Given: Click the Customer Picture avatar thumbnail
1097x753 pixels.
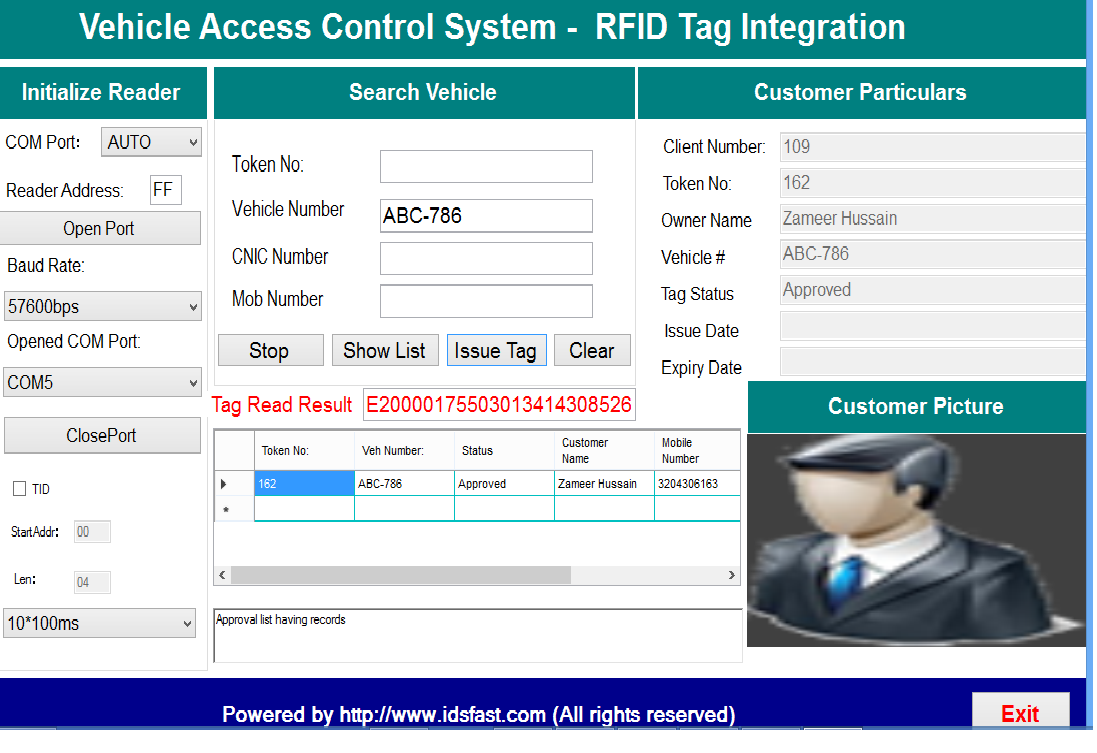Looking at the screenshot, I should pyautogui.click(x=916, y=540).
